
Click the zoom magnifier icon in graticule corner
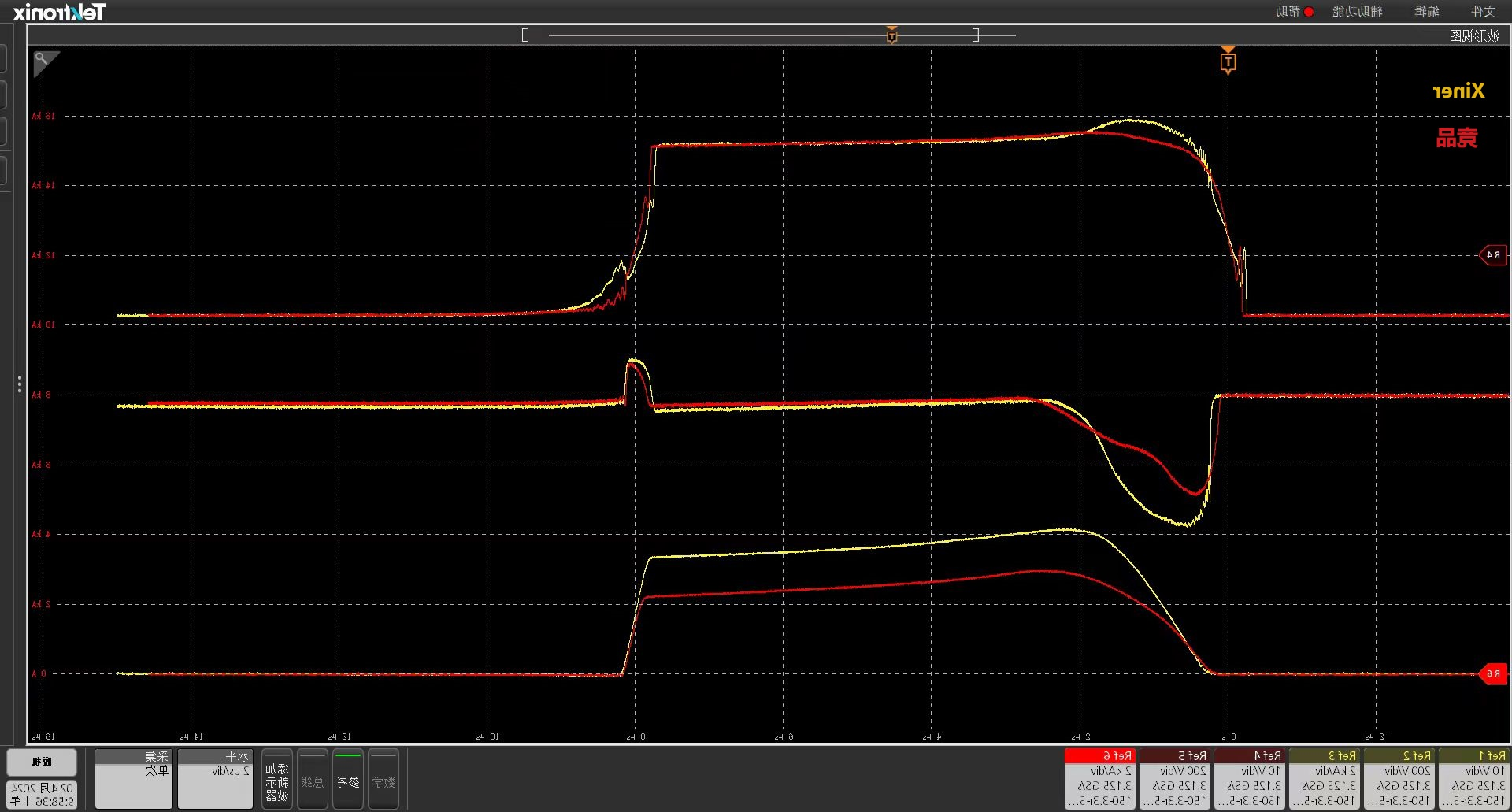point(42,59)
